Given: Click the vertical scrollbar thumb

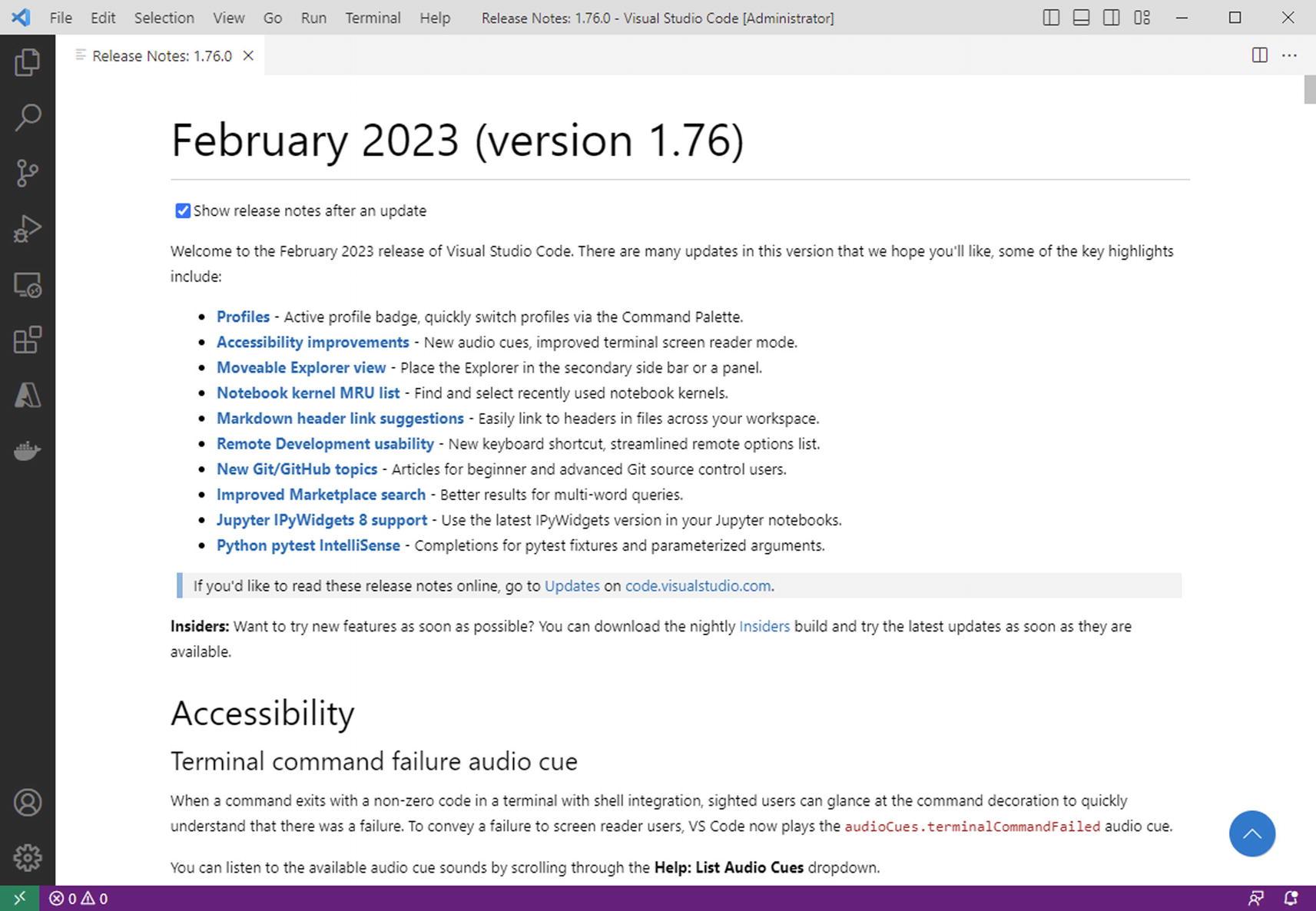Looking at the screenshot, I should coord(1310,89).
